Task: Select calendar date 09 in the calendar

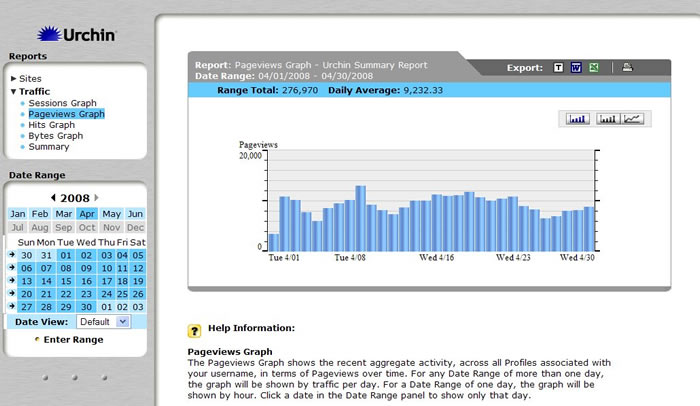Action: pyautogui.click(x=86, y=268)
